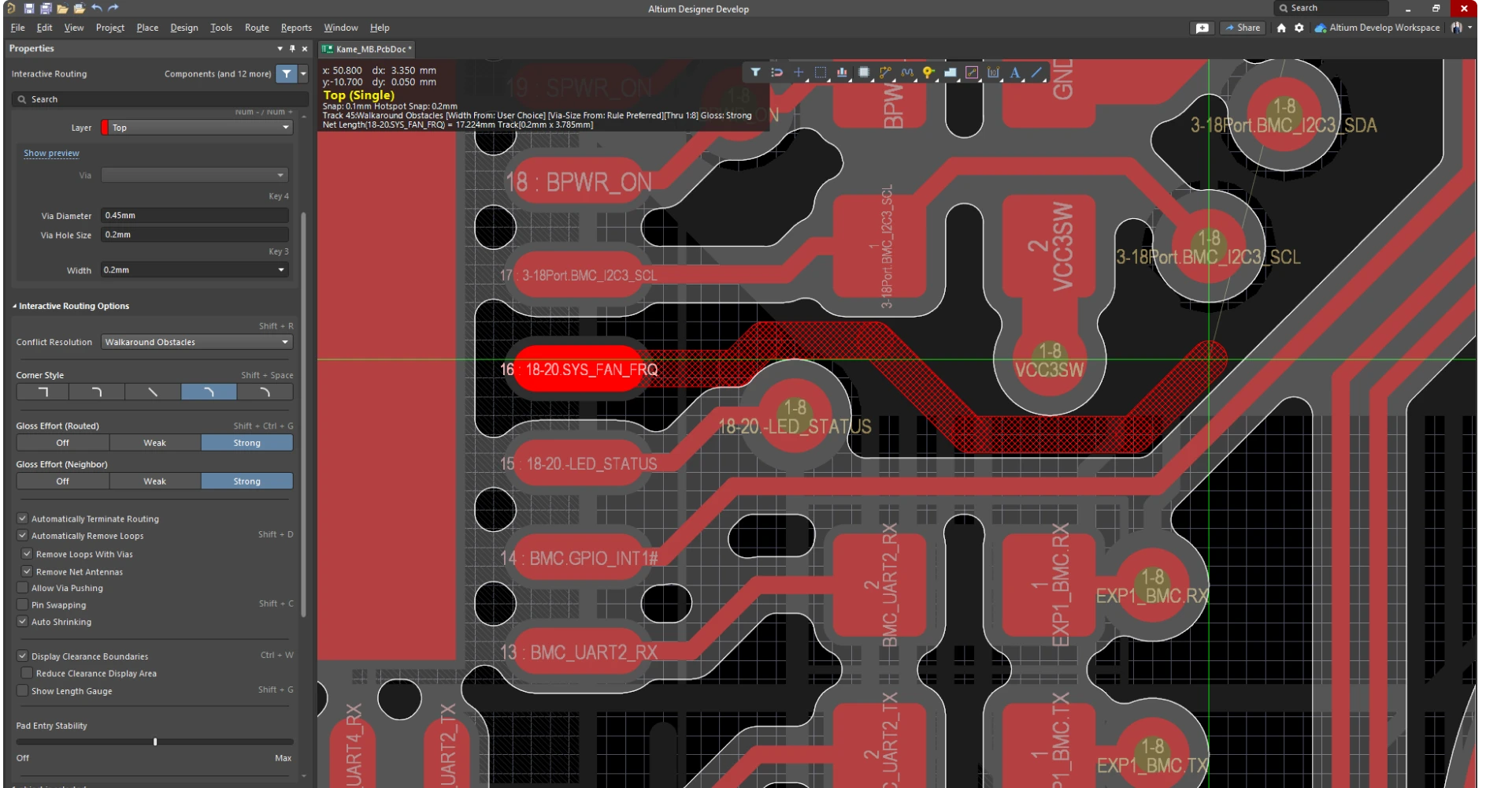
Task: Click the Share button
Action: click(x=1242, y=28)
